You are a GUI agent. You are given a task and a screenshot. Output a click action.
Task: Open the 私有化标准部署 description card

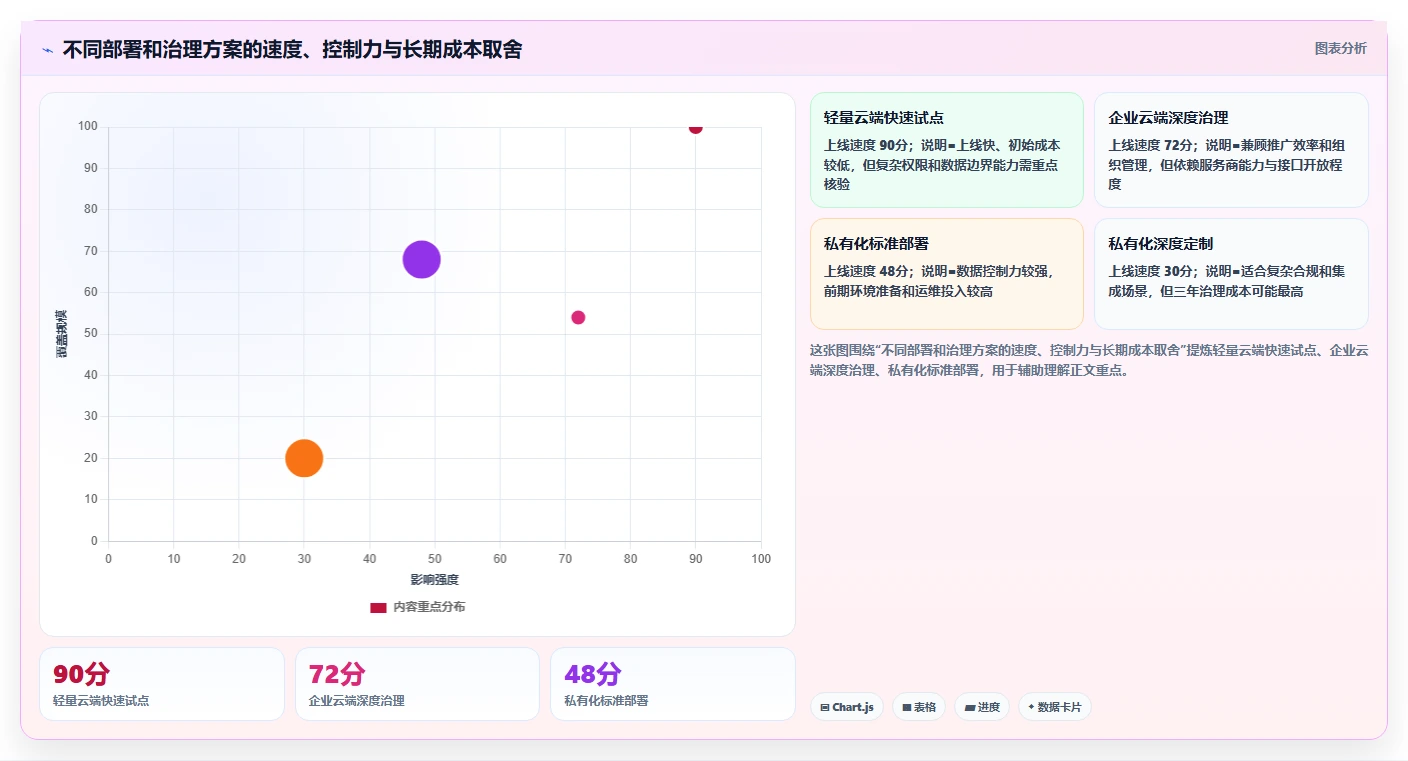(x=947, y=274)
